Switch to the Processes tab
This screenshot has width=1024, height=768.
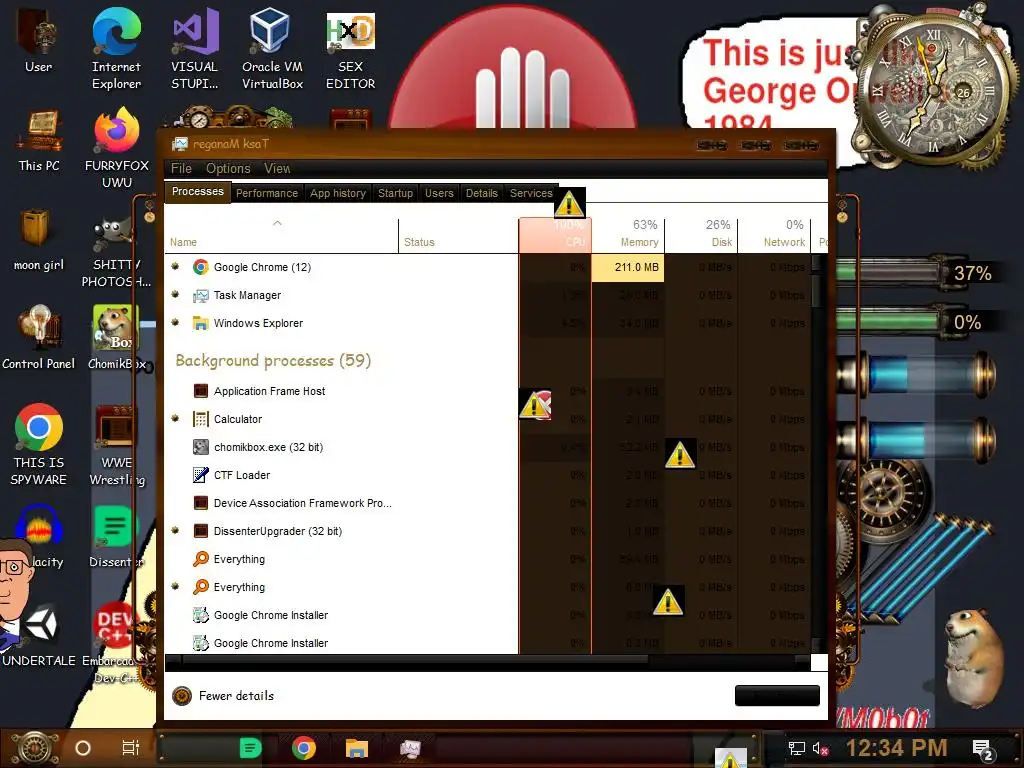[x=197, y=191]
